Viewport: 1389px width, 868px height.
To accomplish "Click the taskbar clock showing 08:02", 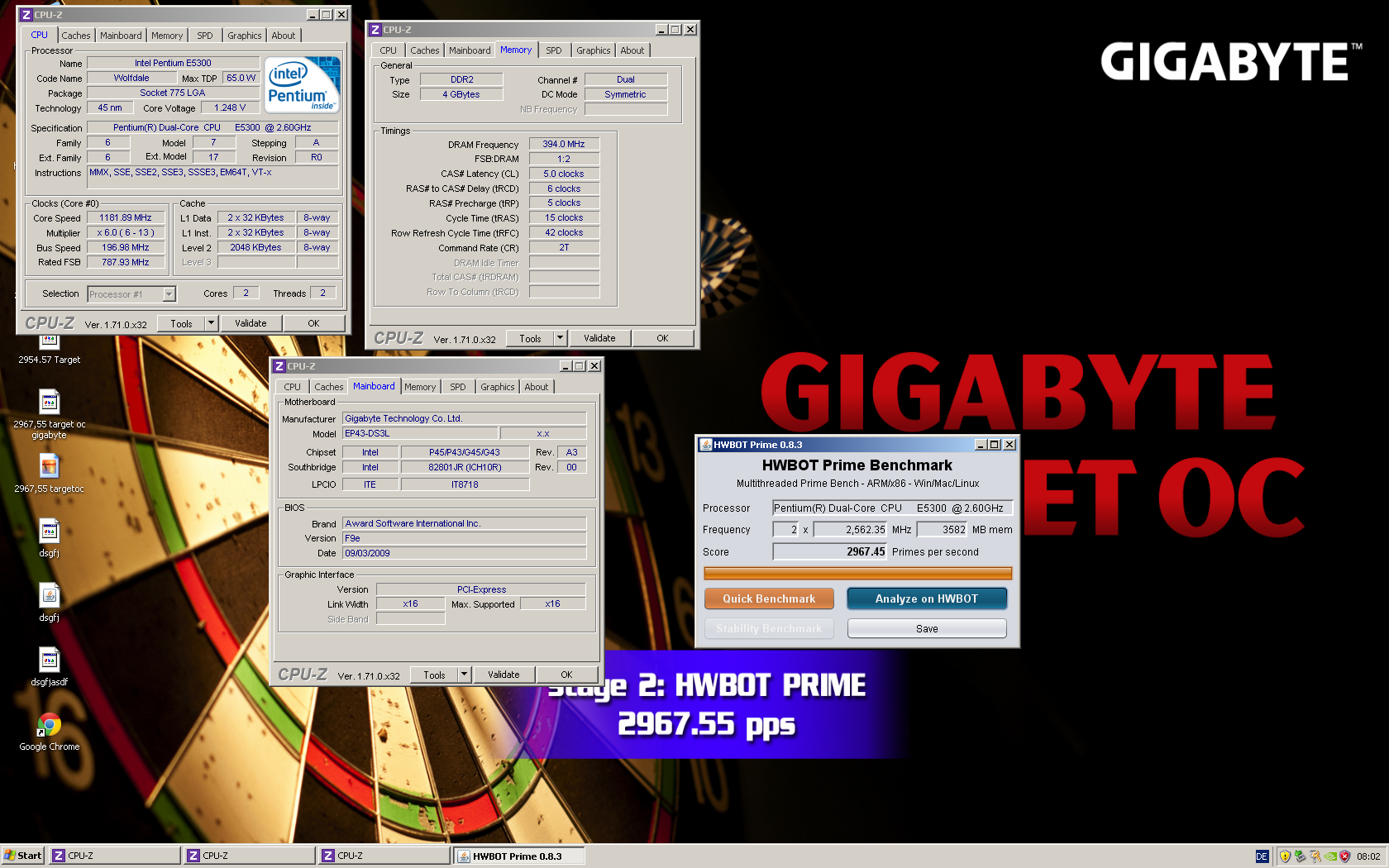I will [1368, 856].
